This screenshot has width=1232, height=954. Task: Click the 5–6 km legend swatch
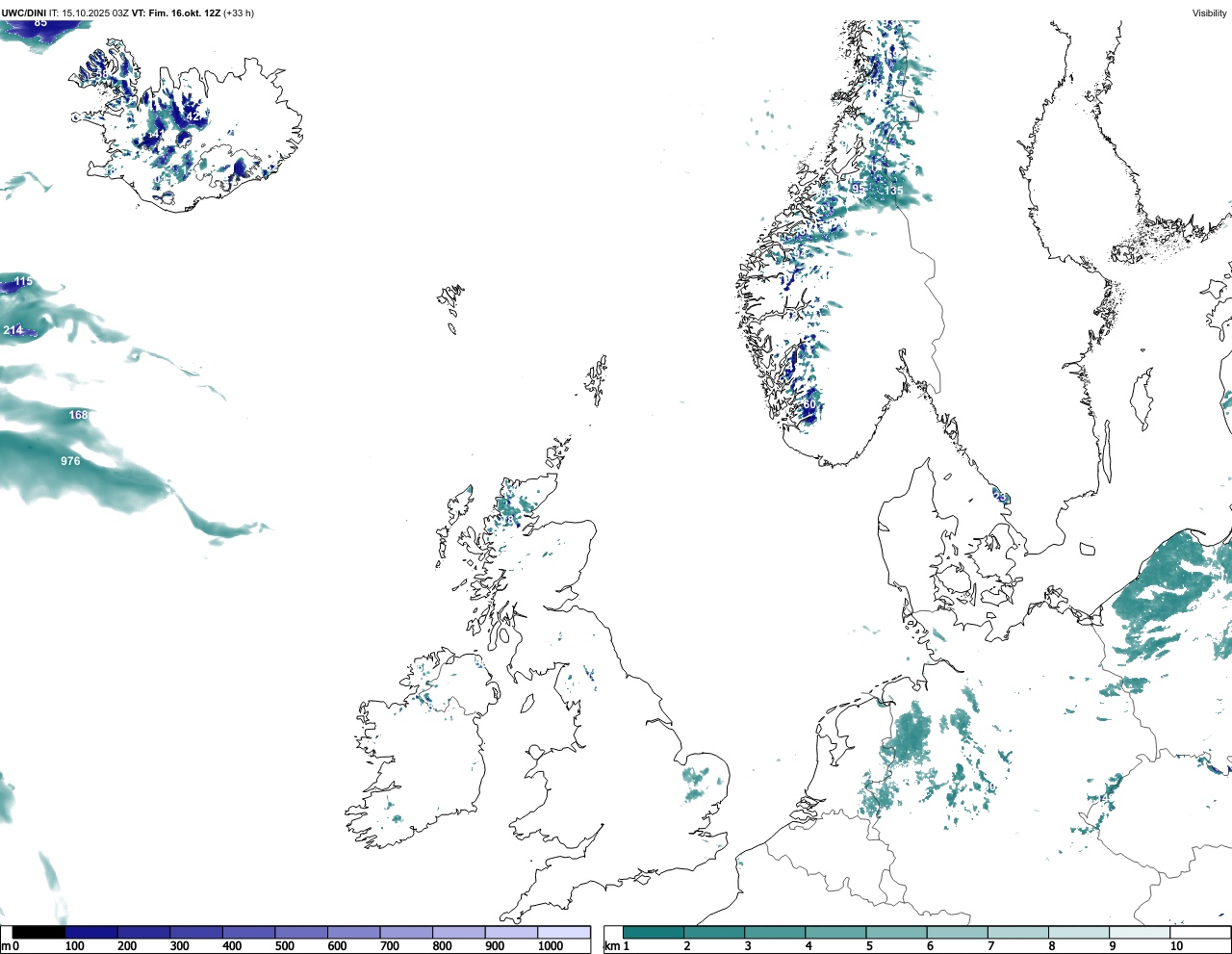point(896,932)
